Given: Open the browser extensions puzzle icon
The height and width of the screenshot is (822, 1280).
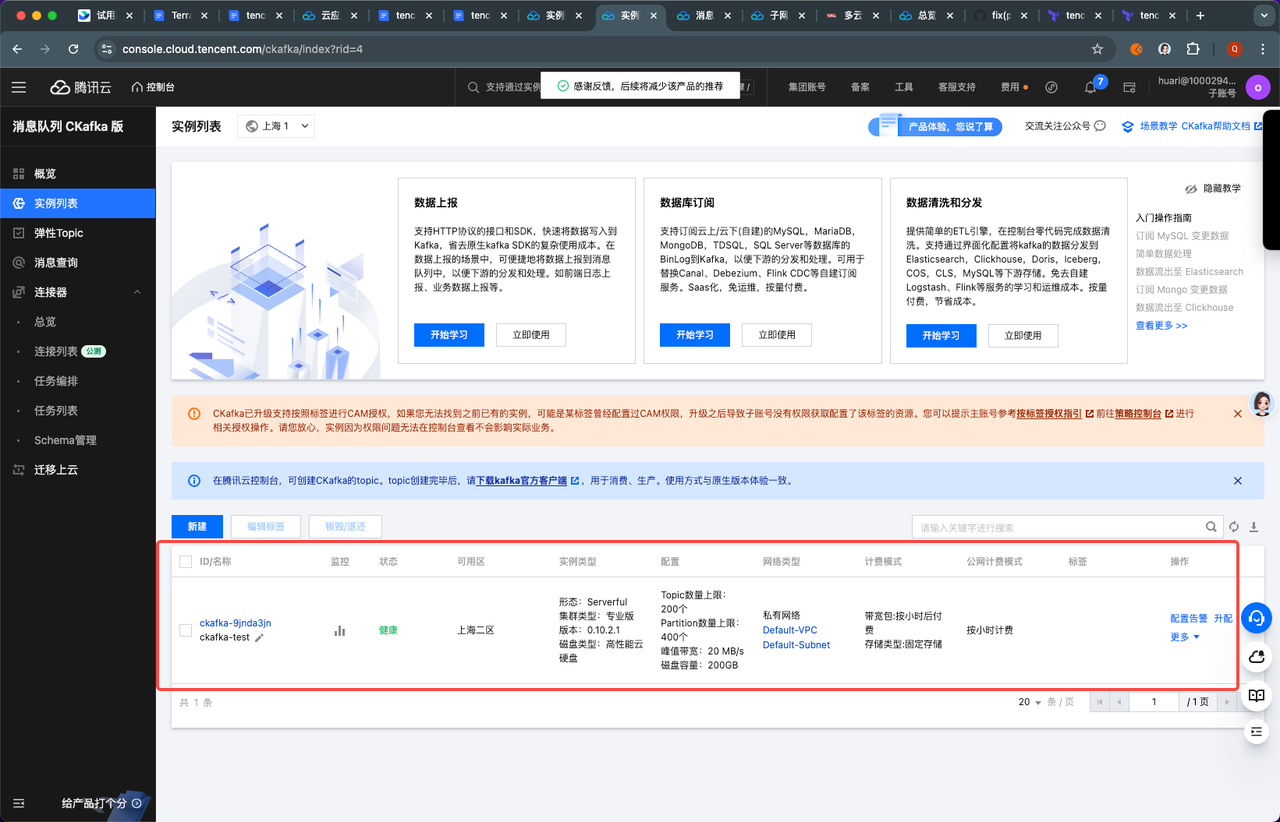Looking at the screenshot, I should click(x=1193, y=48).
